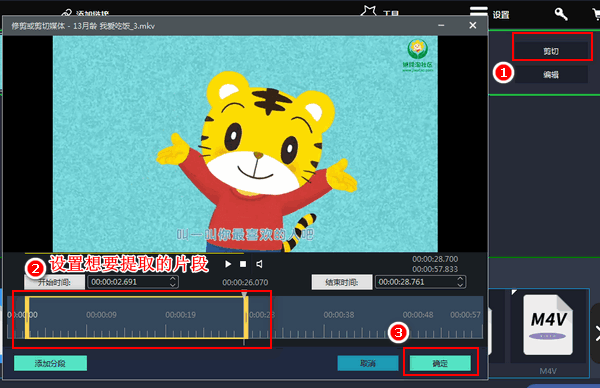Confirm trimming with the 确定 button

(440, 363)
